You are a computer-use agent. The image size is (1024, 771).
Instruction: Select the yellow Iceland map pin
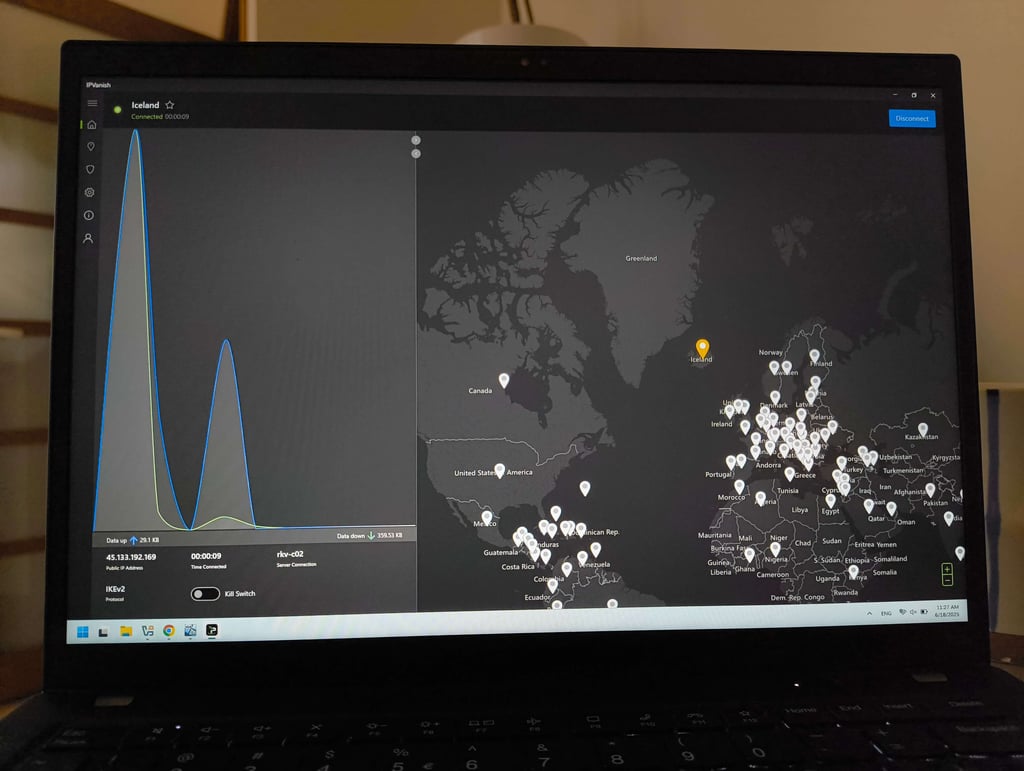[702, 348]
